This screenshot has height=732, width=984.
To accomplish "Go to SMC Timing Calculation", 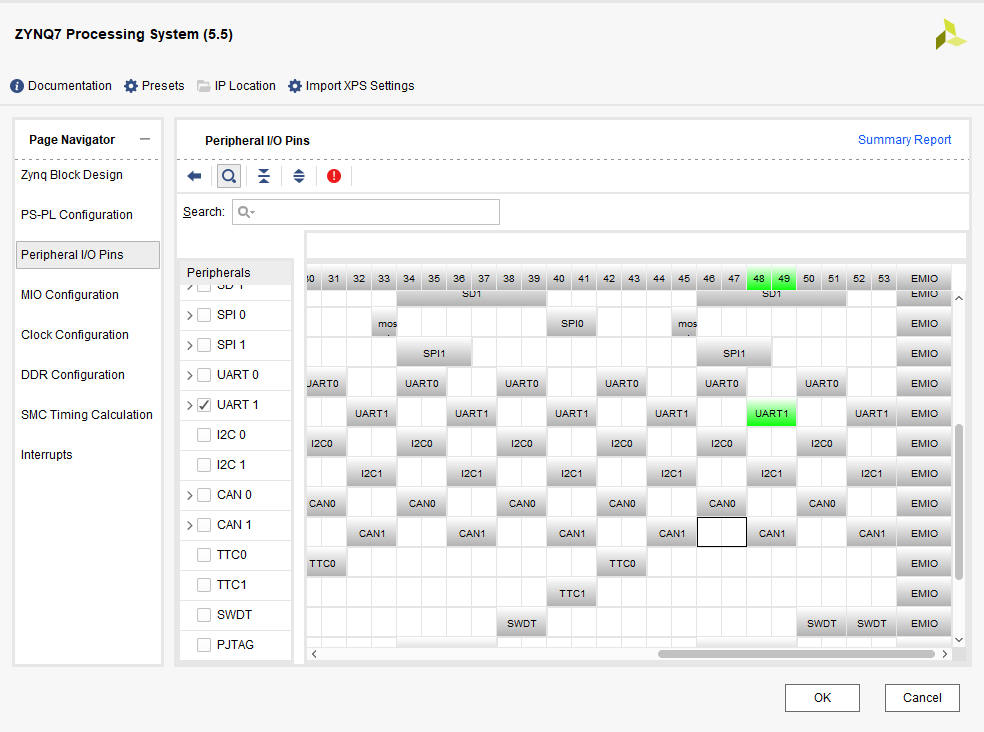I will [87, 415].
